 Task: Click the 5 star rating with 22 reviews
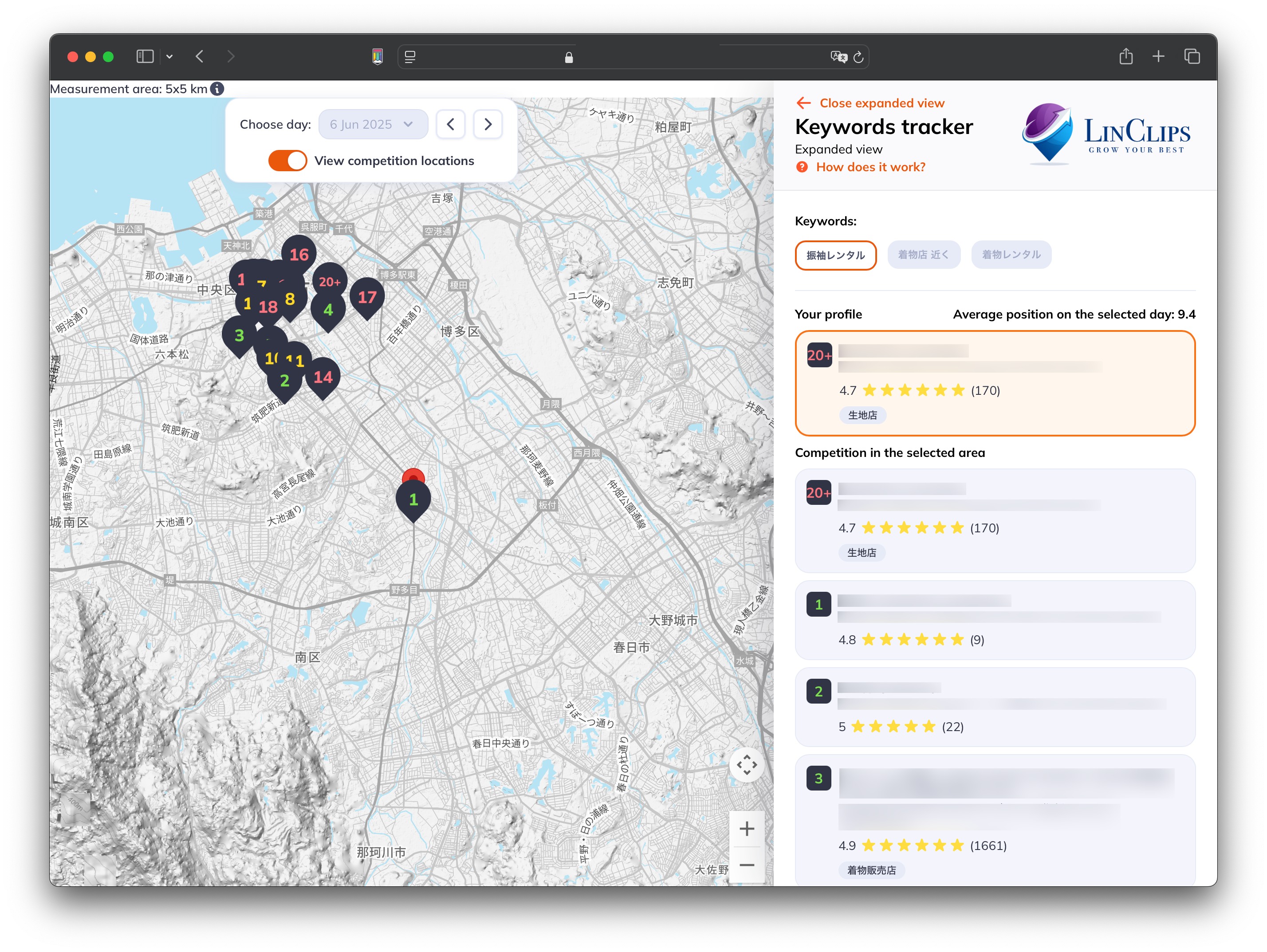point(901,727)
